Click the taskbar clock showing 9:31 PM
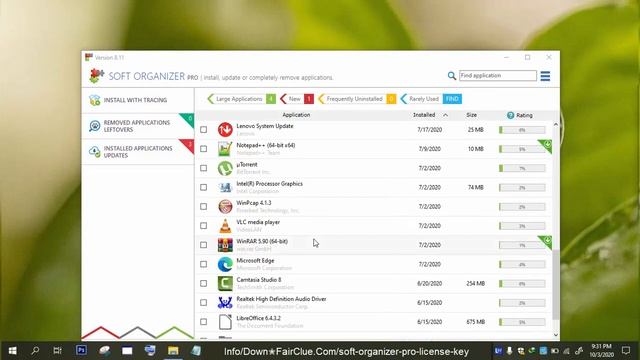 click(x=601, y=350)
